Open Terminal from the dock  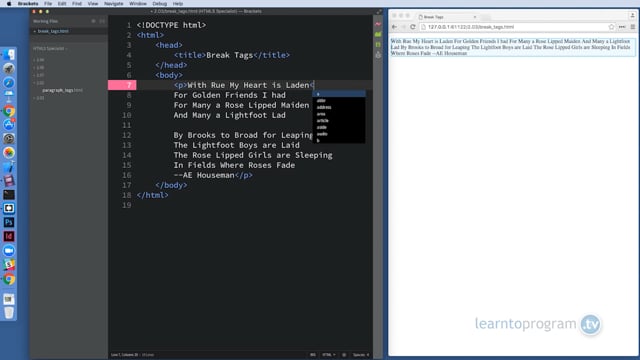(9, 195)
